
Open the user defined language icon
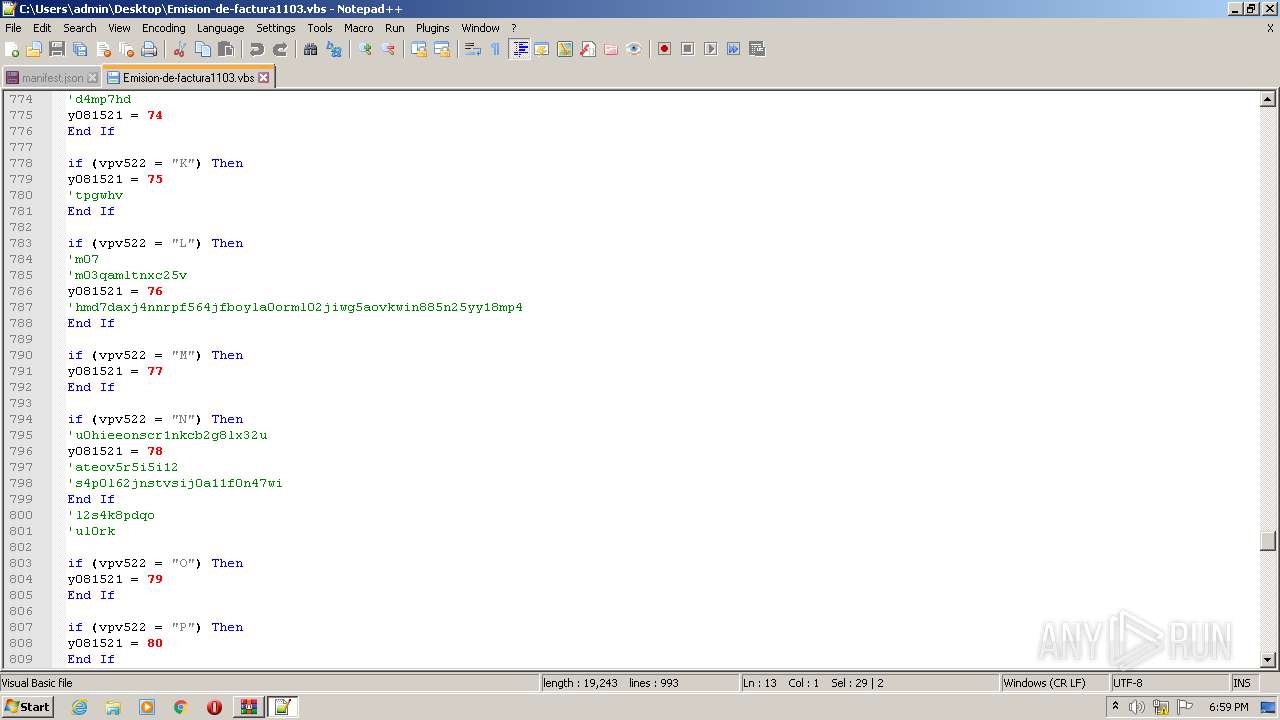pyautogui.click(x=542, y=49)
